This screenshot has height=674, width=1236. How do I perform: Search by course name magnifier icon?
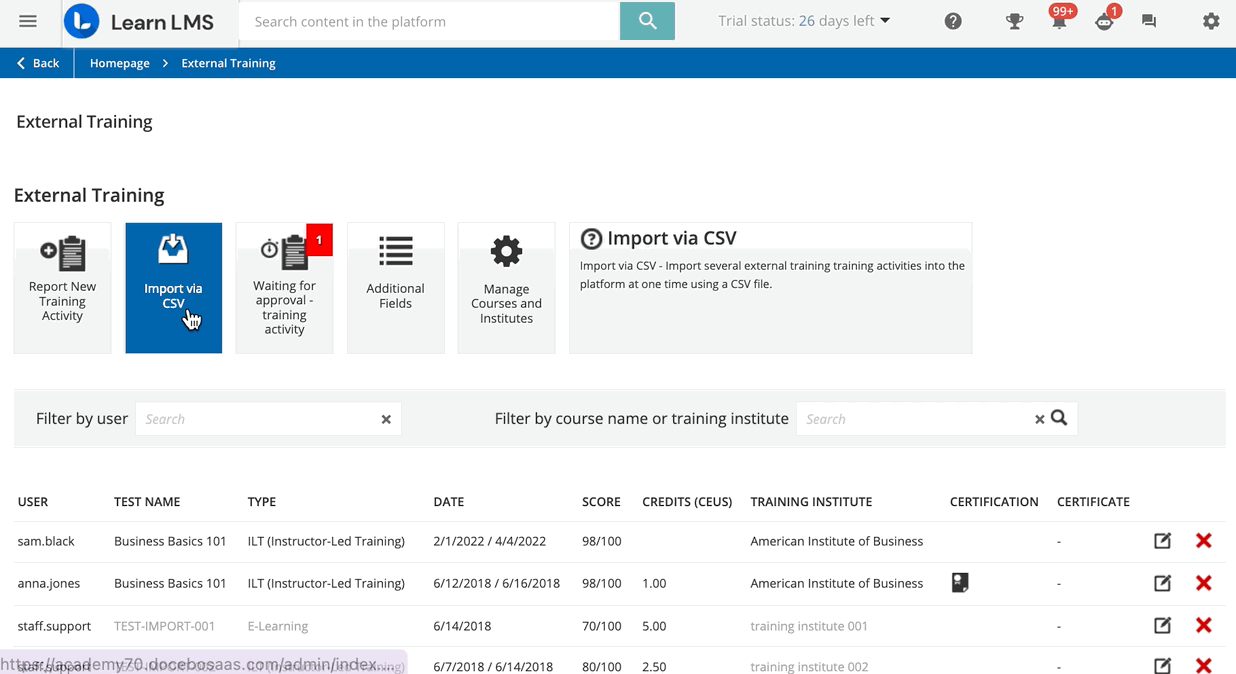[x=1059, y=418]
